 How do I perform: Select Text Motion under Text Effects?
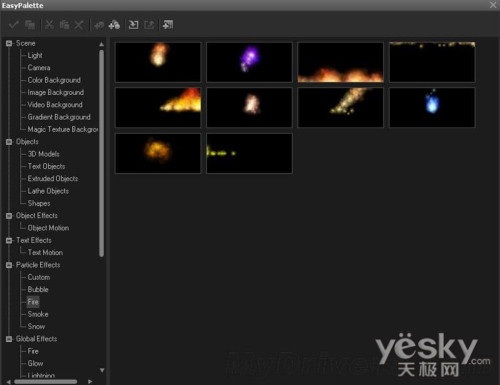(45, 253)
